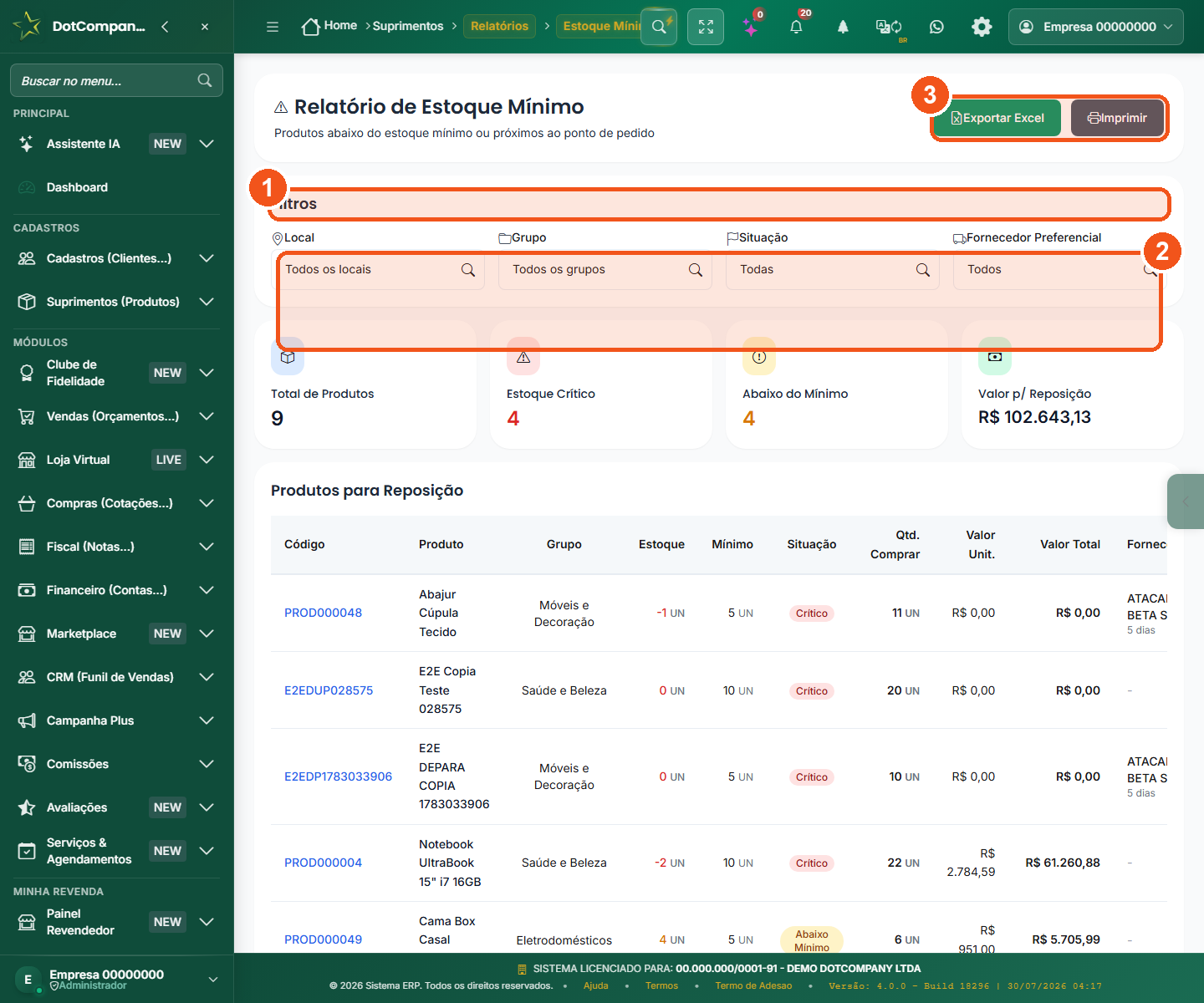The height and width of the screenshot is (1003, 1204).
Task: Expand the sidebar footer Empresa 00000000 user menu
Action: (x=117, y=980)
